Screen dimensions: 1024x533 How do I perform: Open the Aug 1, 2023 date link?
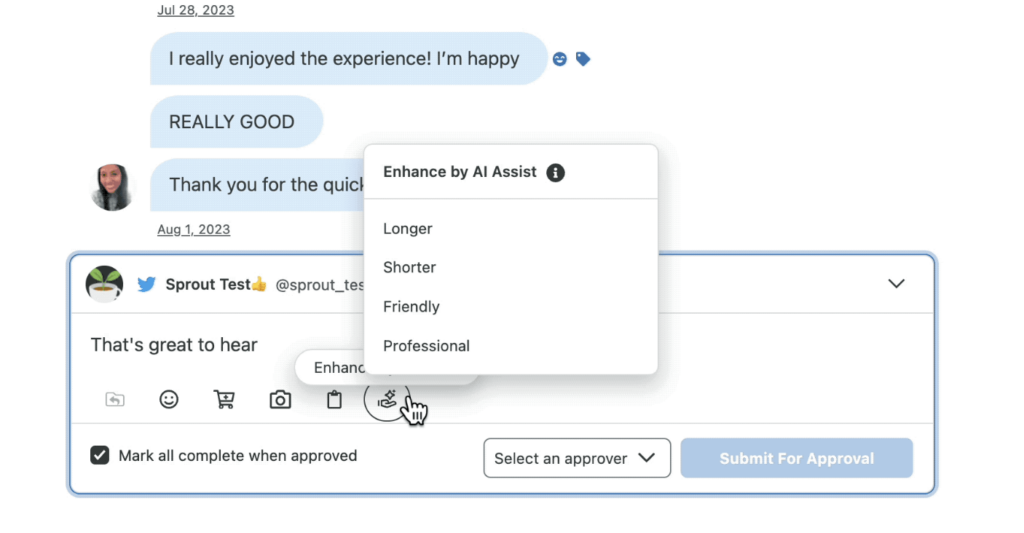pos(193,229)
